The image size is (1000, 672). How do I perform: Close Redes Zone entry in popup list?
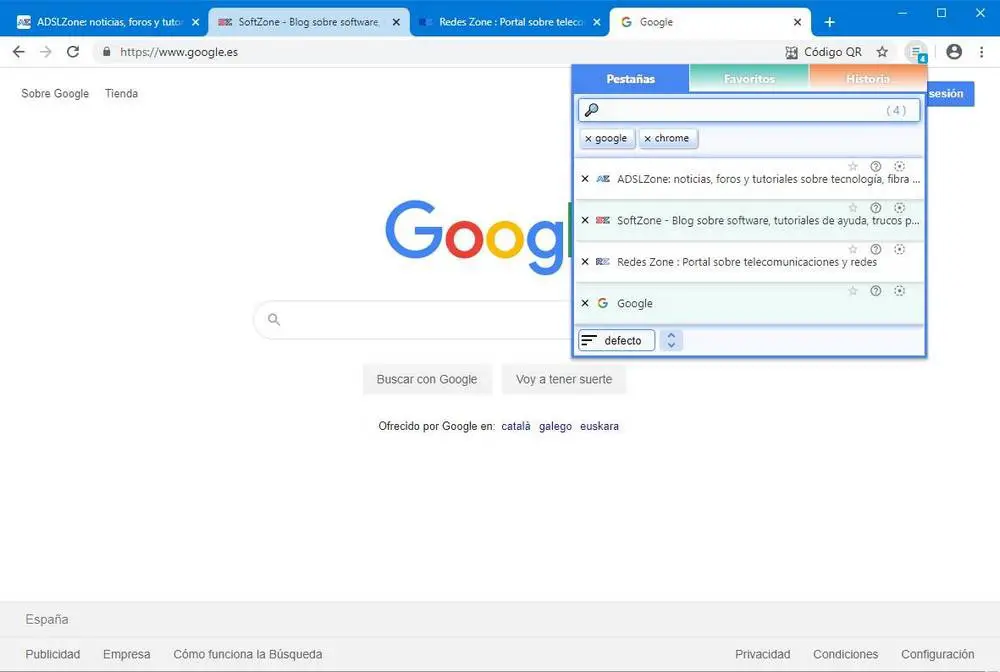coord(585,262)
